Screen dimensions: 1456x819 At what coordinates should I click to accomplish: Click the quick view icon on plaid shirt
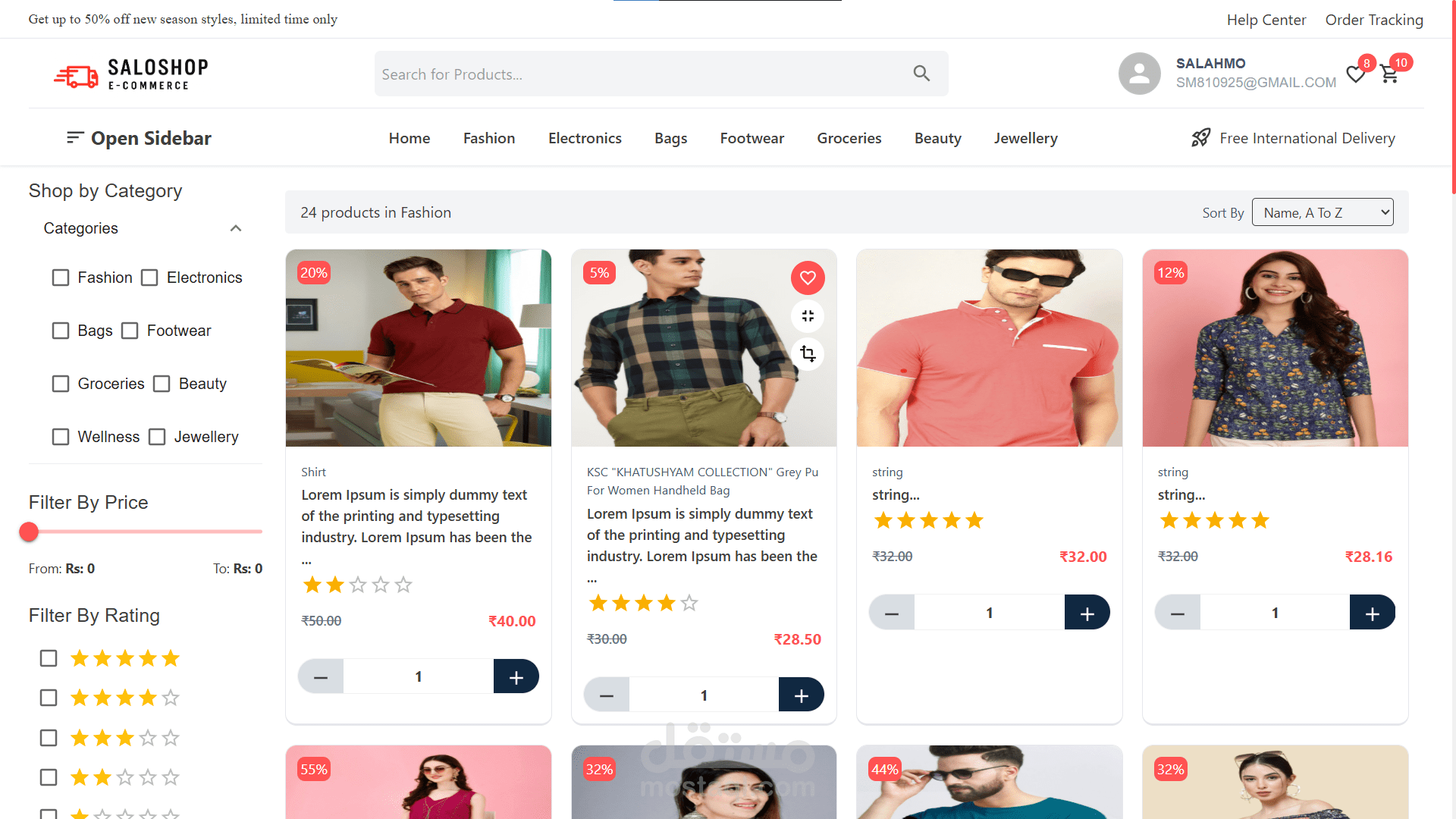coord(808,316)
